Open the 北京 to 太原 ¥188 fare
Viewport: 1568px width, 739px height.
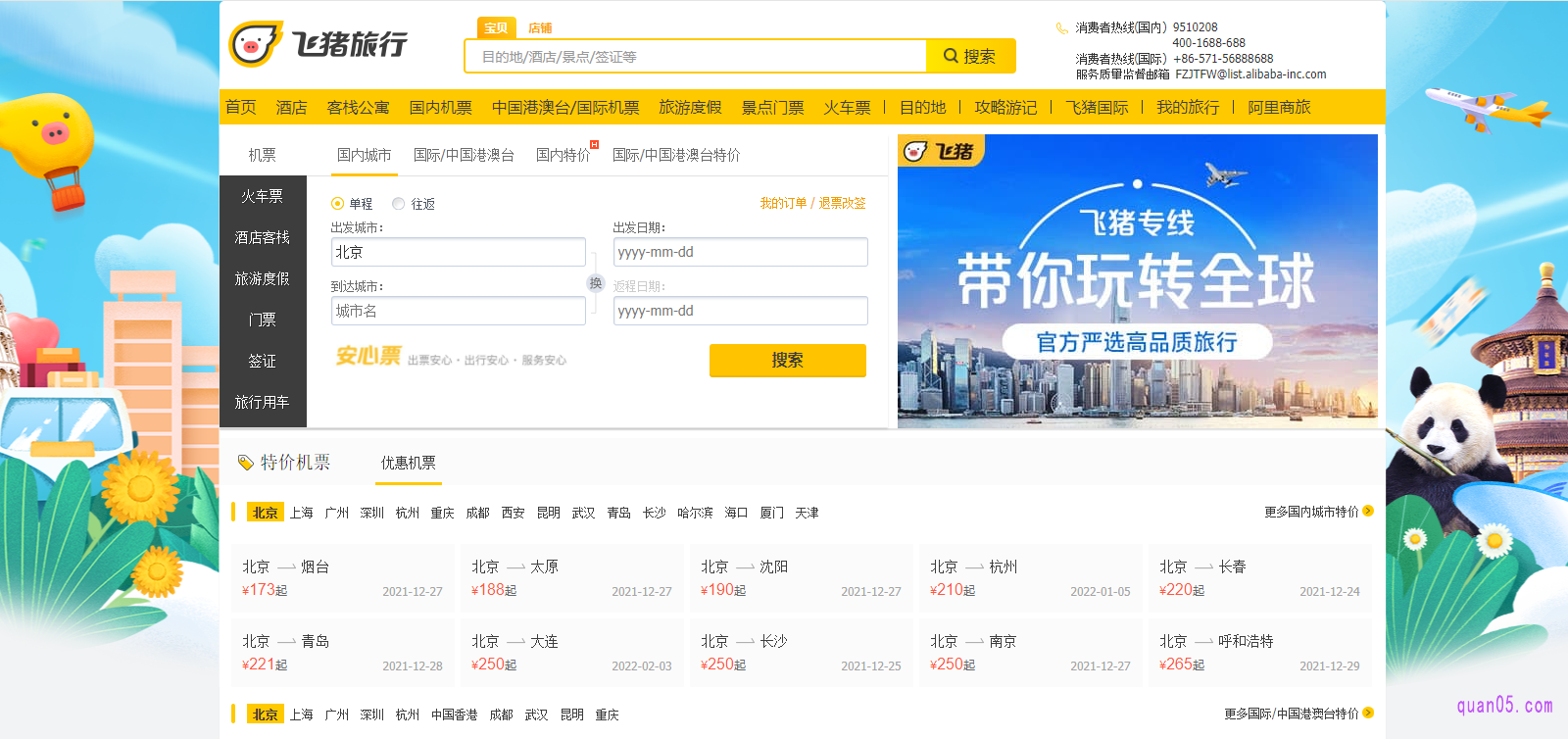[x=572, y=578]
